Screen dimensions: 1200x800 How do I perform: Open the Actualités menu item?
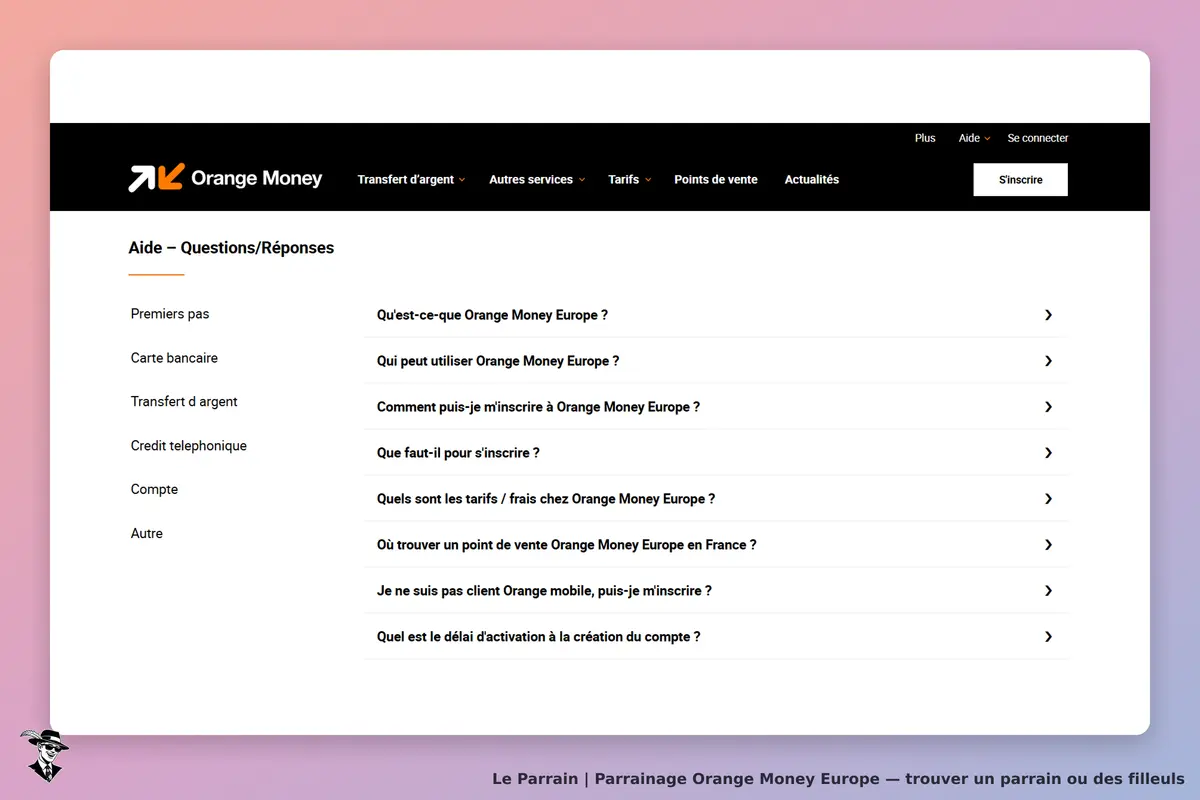click(x=812, y=180)
